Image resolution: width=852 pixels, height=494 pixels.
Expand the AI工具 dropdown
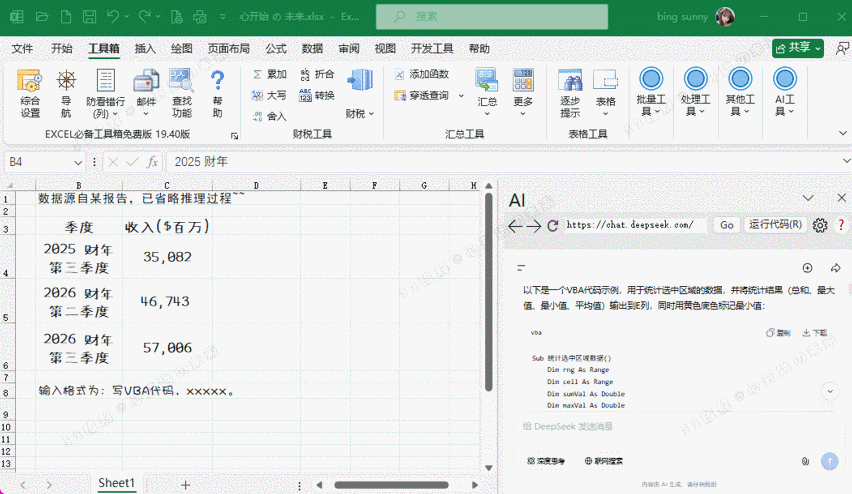[785, 93]
